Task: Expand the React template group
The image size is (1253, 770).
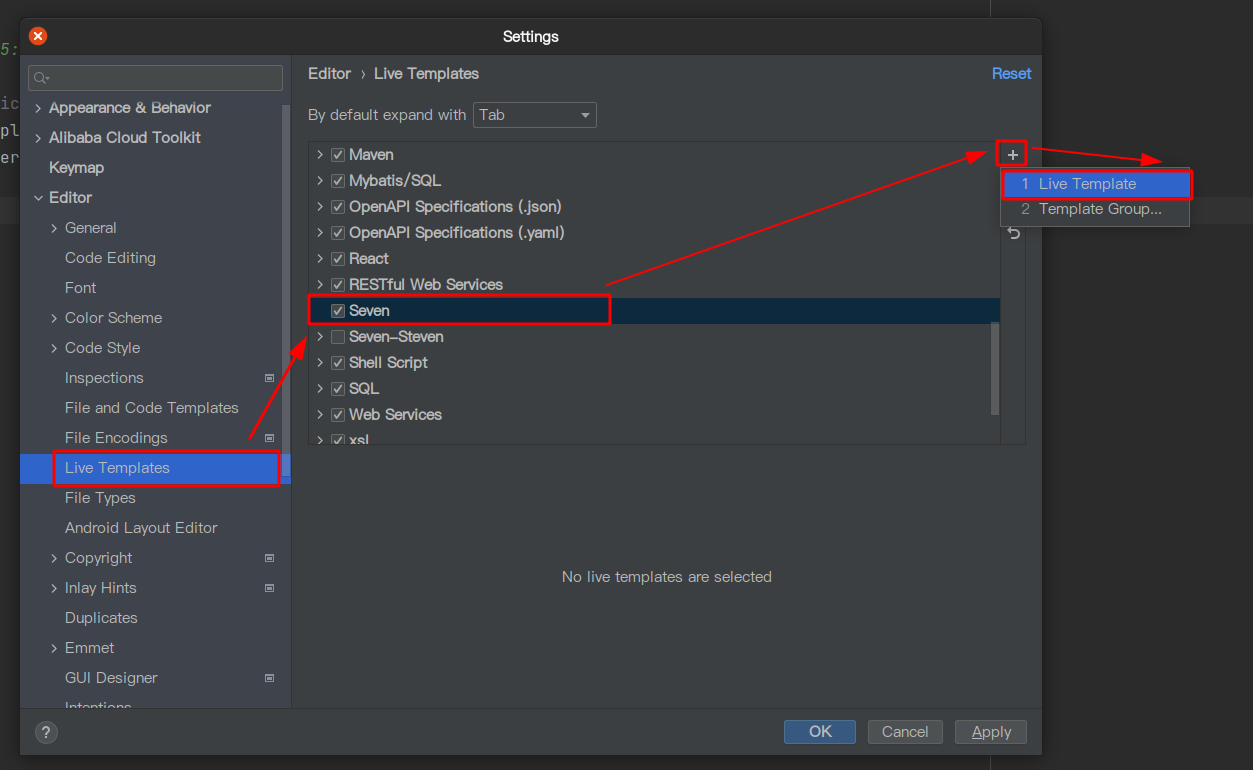Action: click(x=320, y=259)
